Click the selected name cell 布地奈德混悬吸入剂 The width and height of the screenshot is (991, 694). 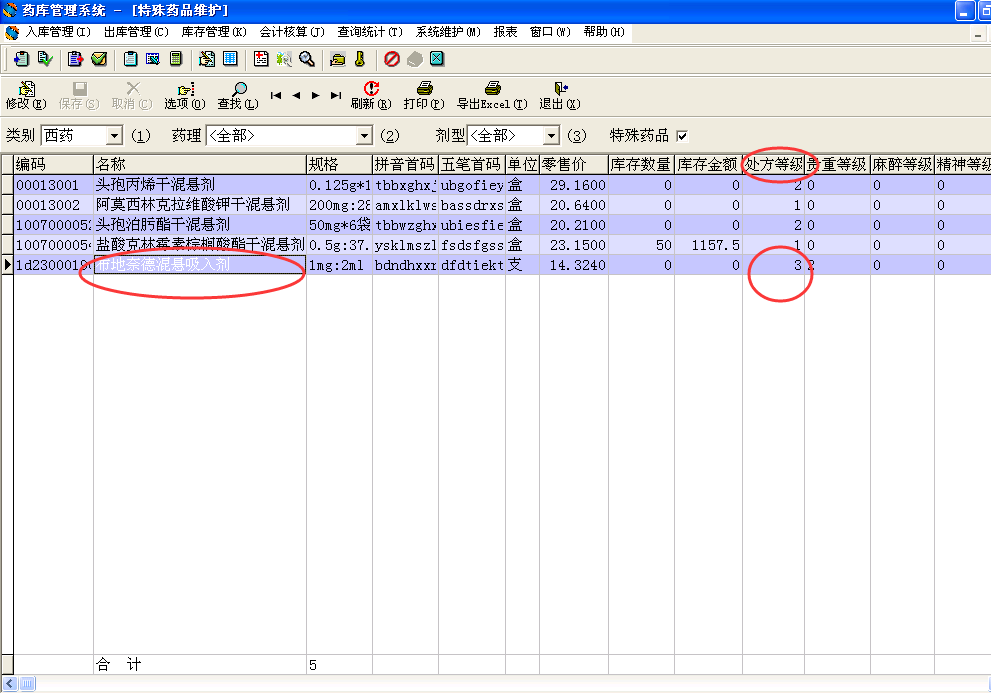click(200, 265)
